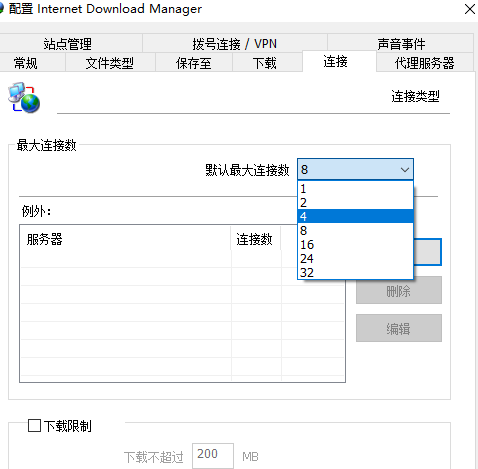Open the 站点管理 tab

[x=68, y=44]
